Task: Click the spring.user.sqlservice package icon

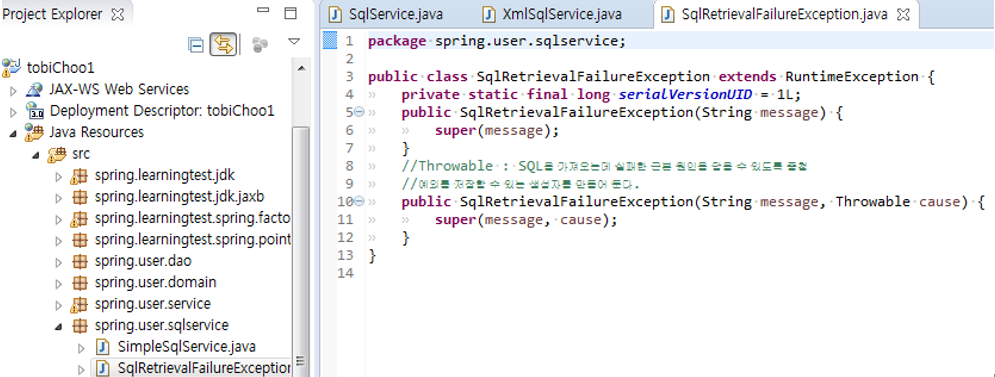Action: pyautogui.click(x=79, y=326)
